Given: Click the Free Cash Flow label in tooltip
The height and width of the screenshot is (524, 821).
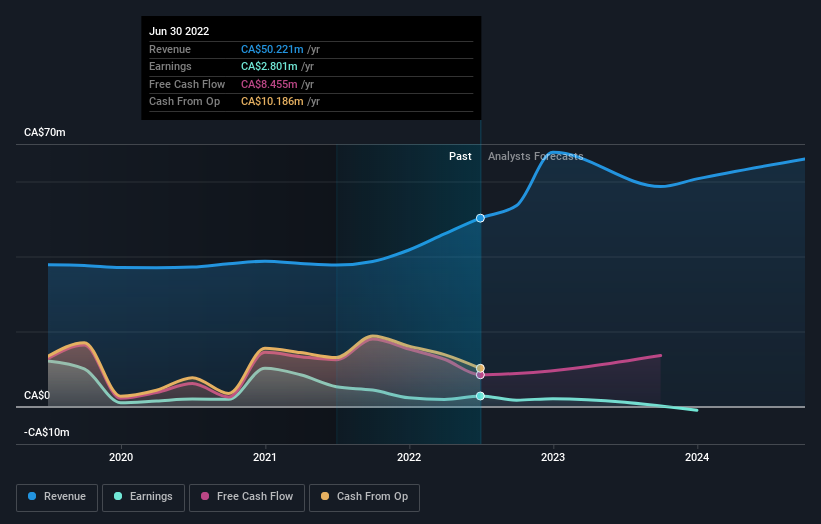Looking at the screenshot, I should (x=187, y=84).
